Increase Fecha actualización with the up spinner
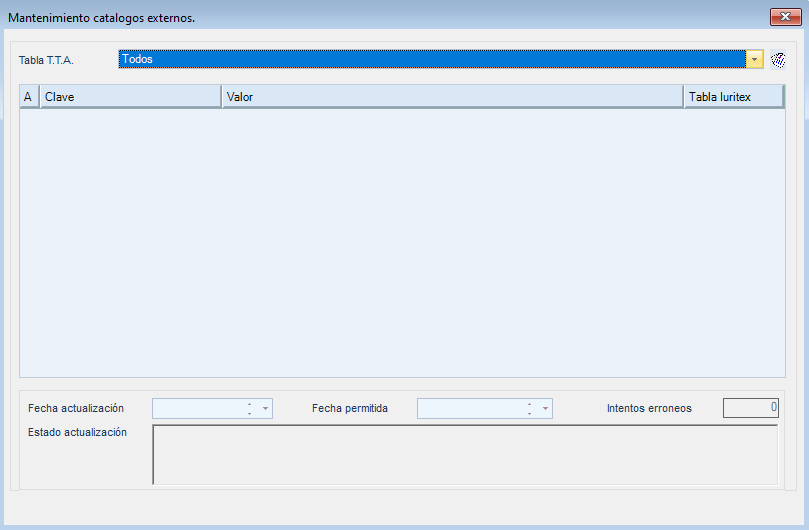809x530 pixels. pyautogui.click(x=249, y=405)
